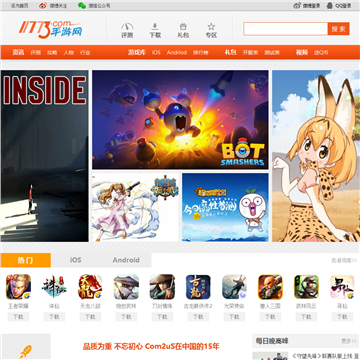Image resolution: width=360 pixels, height=360 pixels.
Task: Click 去游戏库>> link beside the tabs
Action: pyautogui.click(x=344, y=260)
